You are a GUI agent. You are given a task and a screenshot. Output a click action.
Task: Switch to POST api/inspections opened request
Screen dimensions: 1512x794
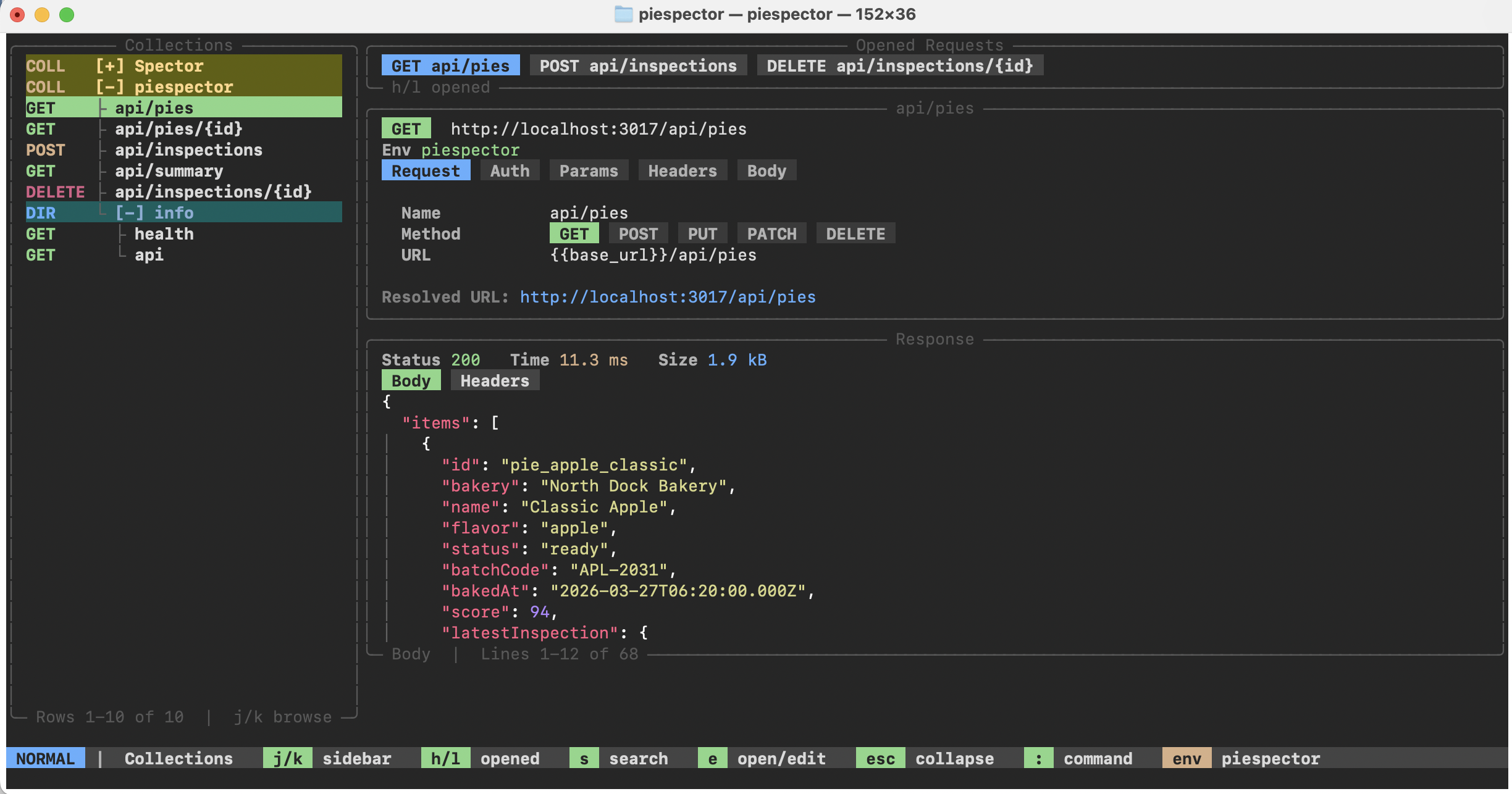click(638, 66)
